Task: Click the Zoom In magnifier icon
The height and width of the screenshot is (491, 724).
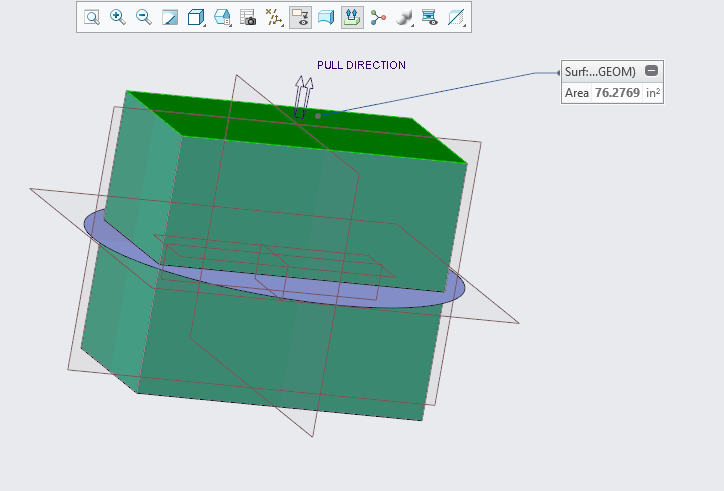Action: 118,18
